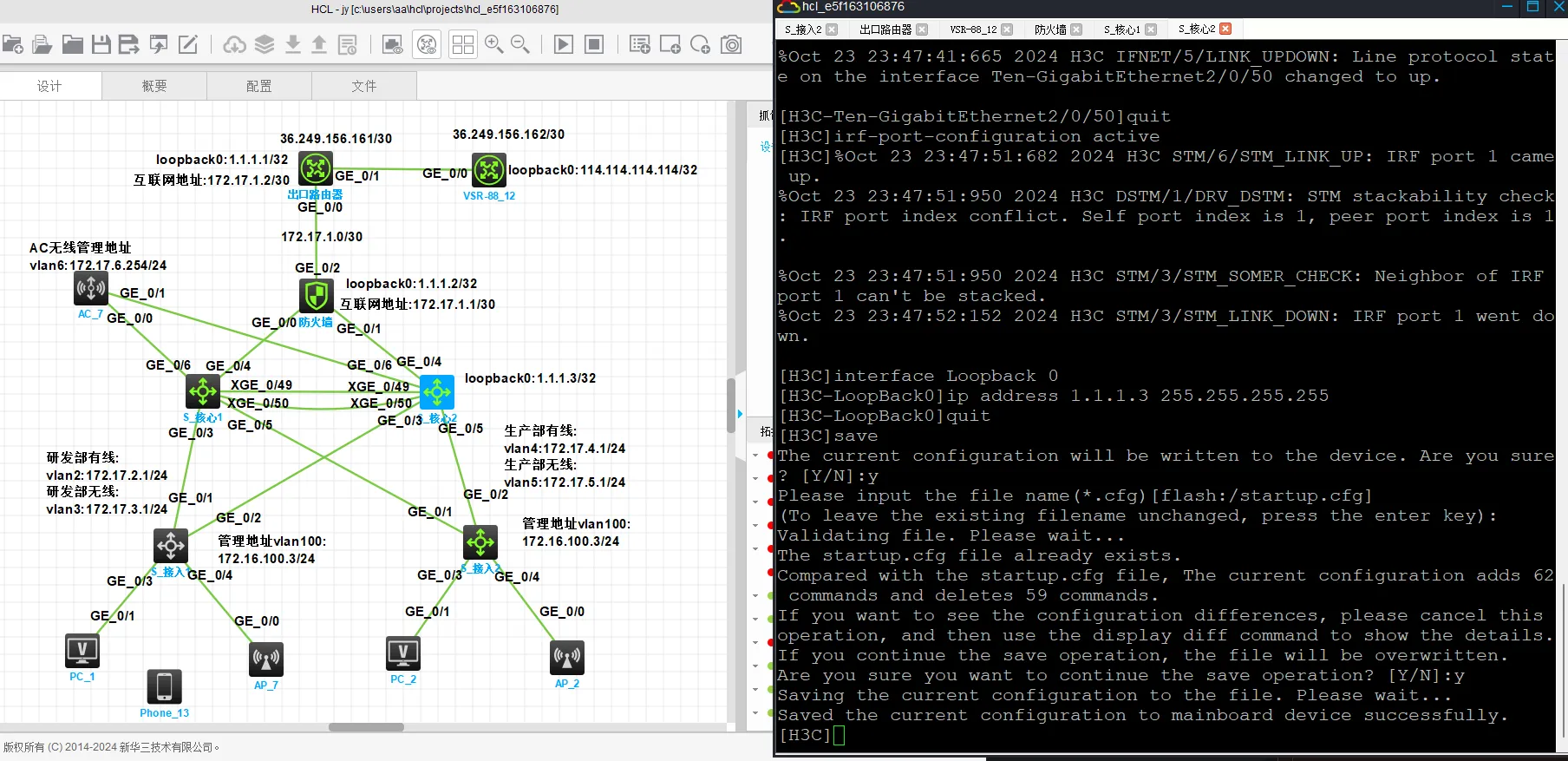1568x761 pixels.
Task: Click the add text note icon
Action: [640, 44]
